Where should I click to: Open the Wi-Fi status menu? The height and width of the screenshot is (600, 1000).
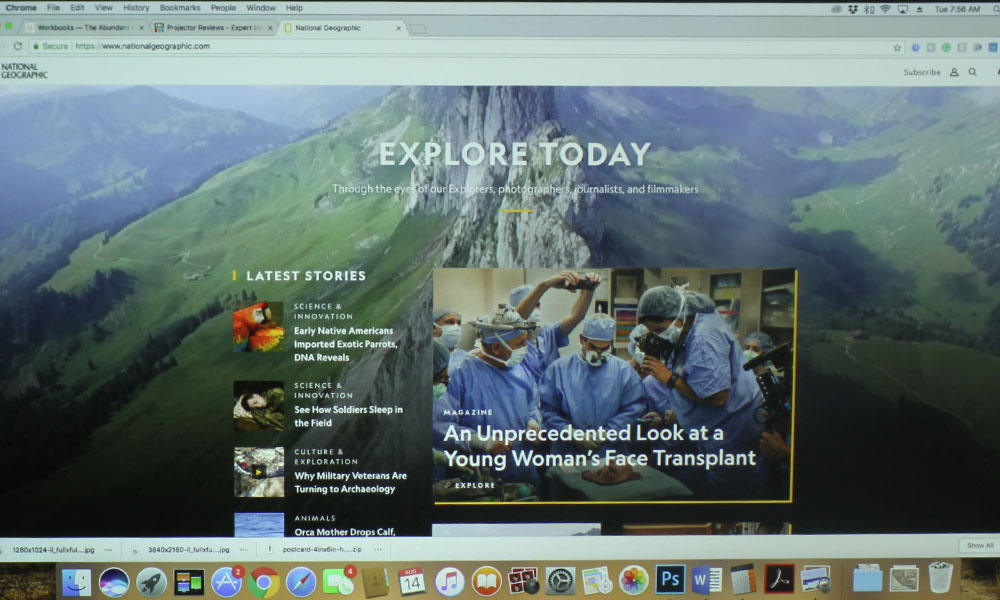[885, 9]
